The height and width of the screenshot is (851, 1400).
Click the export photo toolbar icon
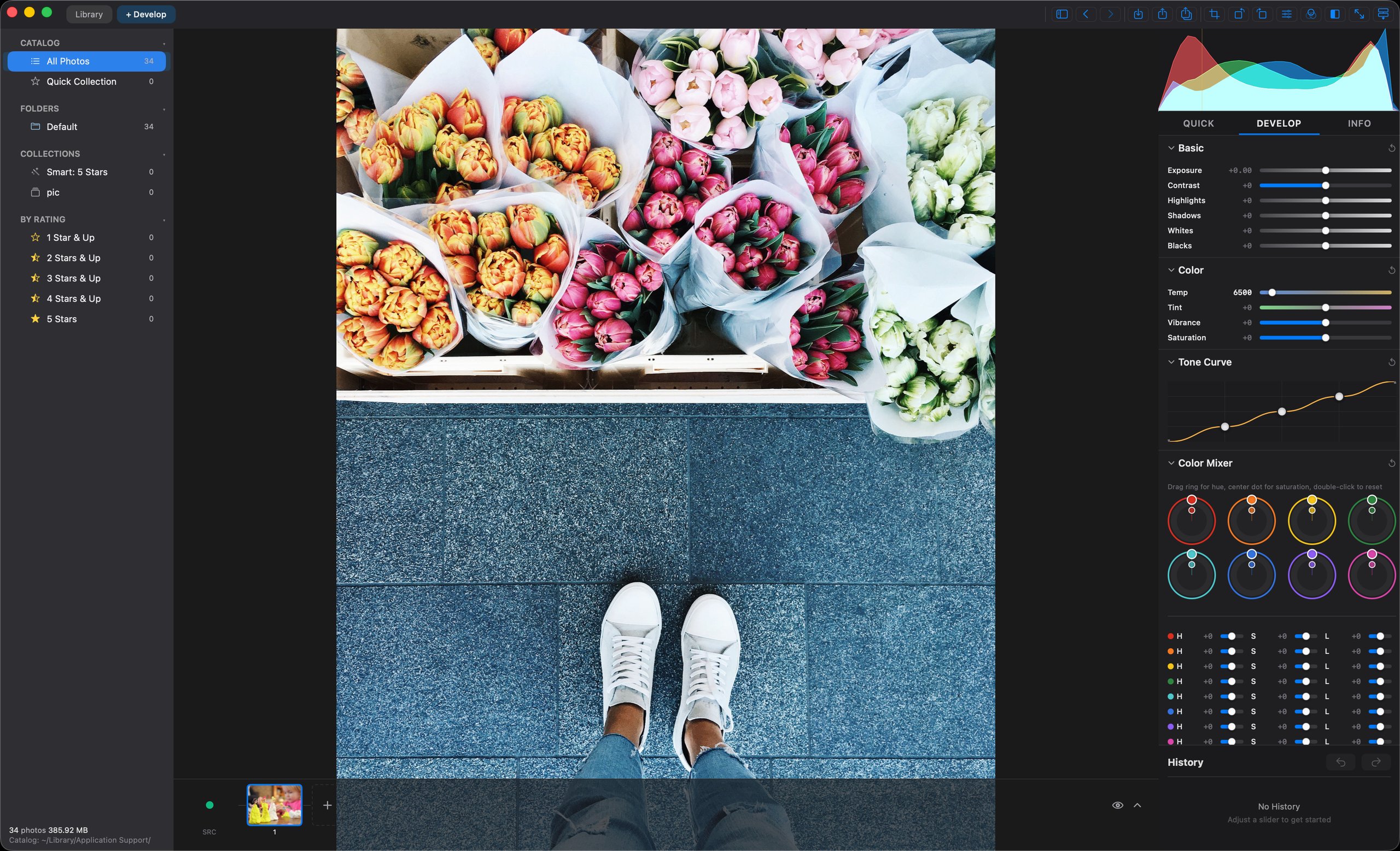pos(1163,14)
